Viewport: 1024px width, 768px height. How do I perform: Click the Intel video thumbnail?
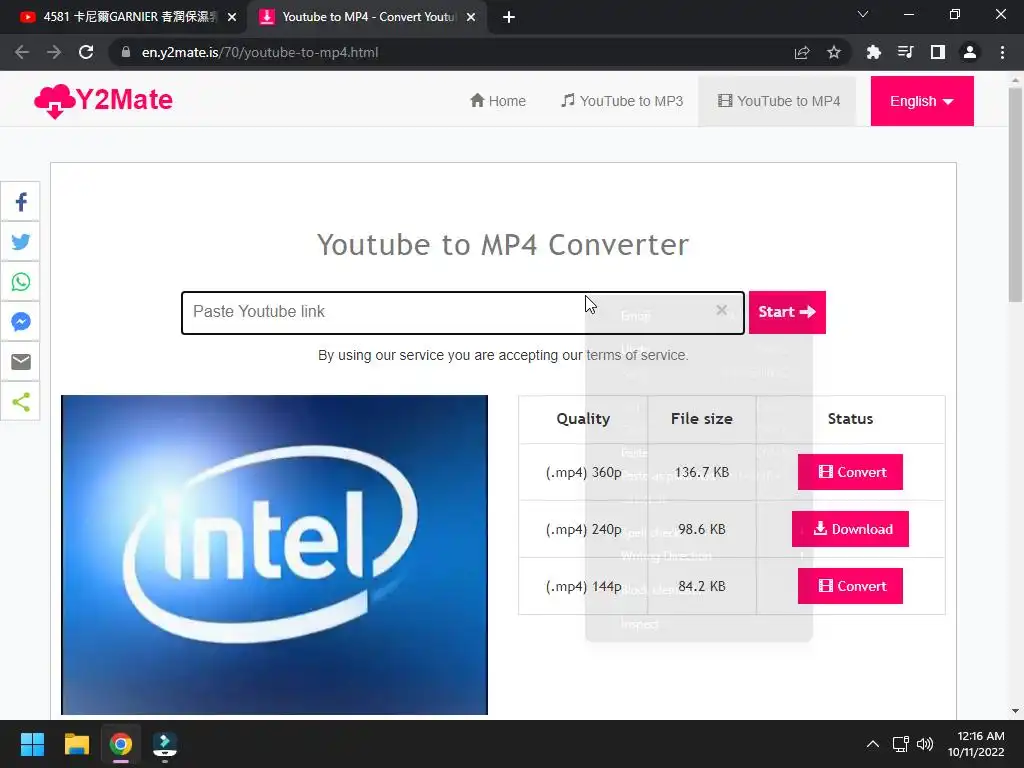(x=274, y=554)
